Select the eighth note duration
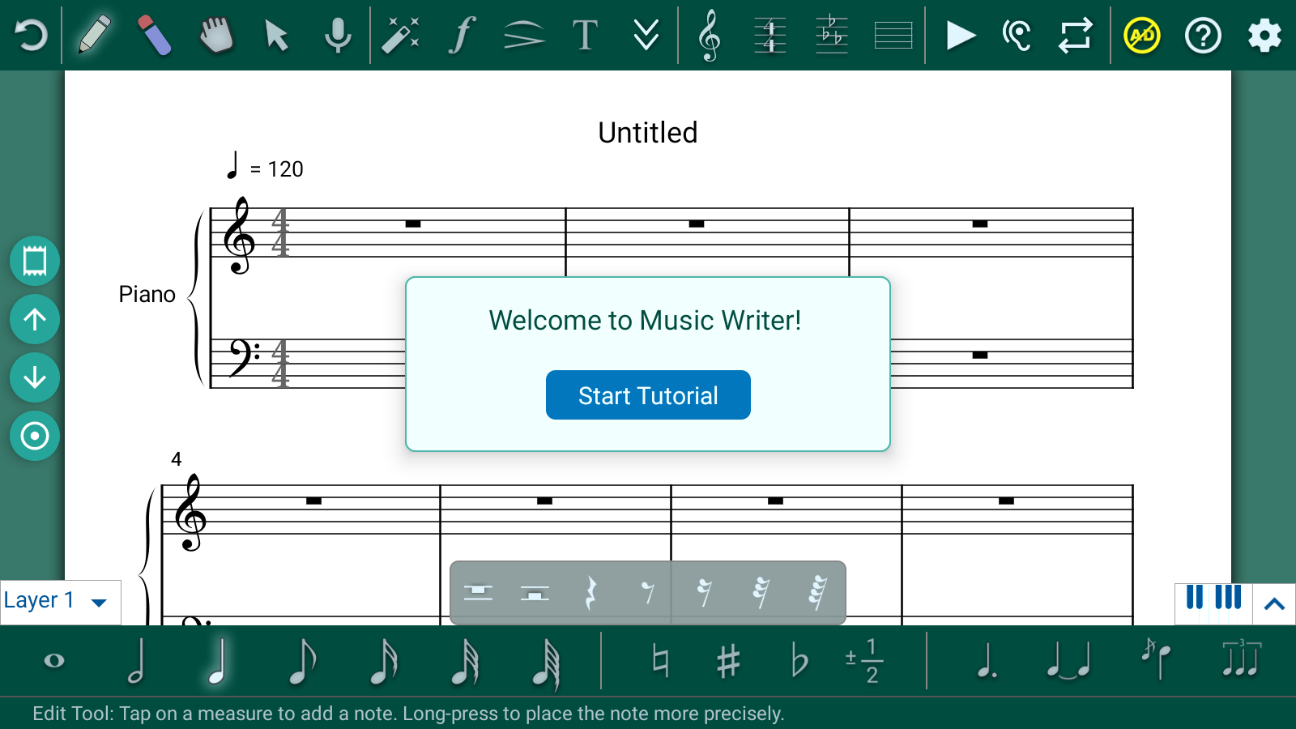 pyautogui.click(x=301, y=661)
